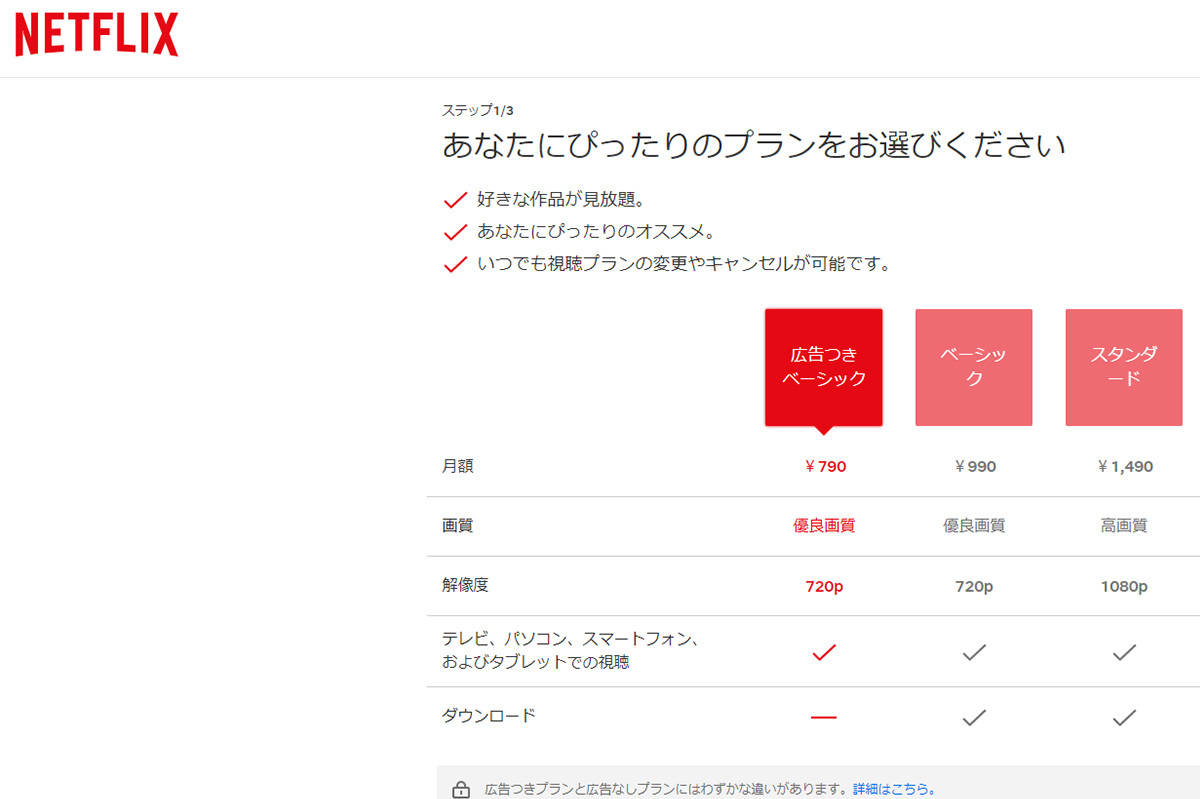Viewport: 1200px width, 799px height.
Task: Click the checkmark under スタンダード for device viewing
Action: [1123, 652]
